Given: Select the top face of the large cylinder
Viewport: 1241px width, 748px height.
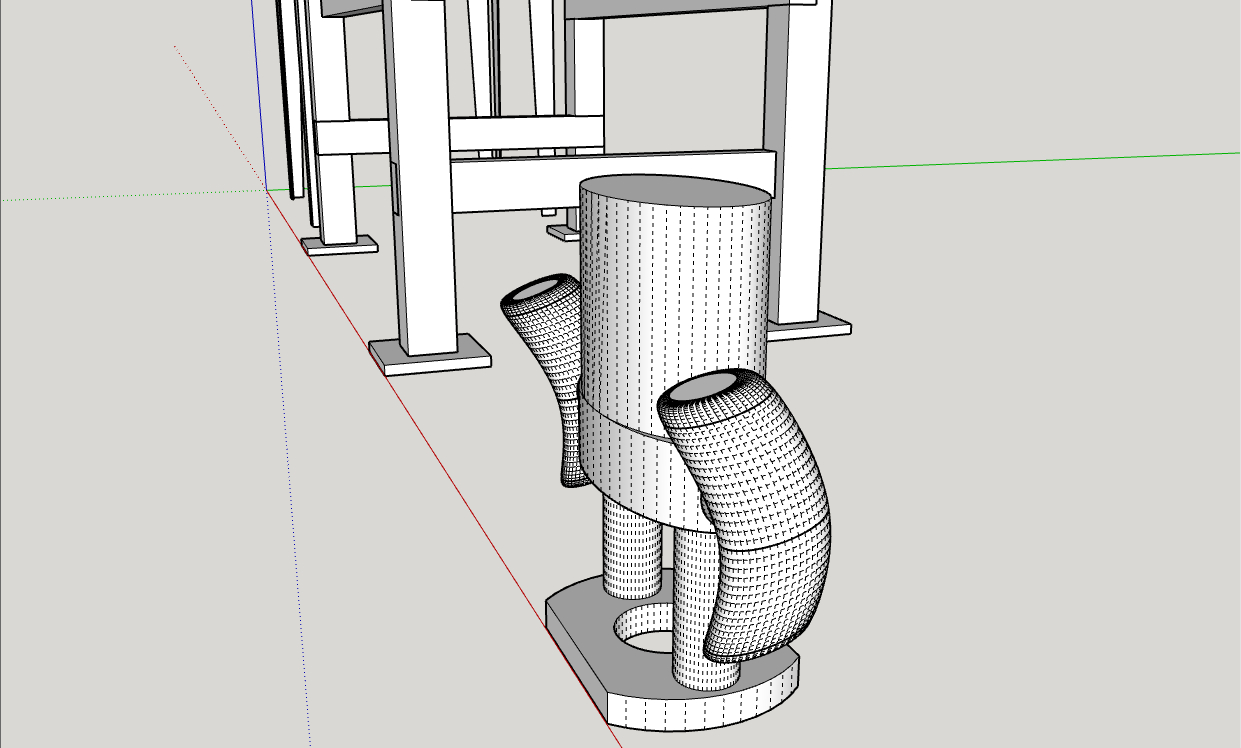Looking at the screenshot, I should [x=675, y=196].
